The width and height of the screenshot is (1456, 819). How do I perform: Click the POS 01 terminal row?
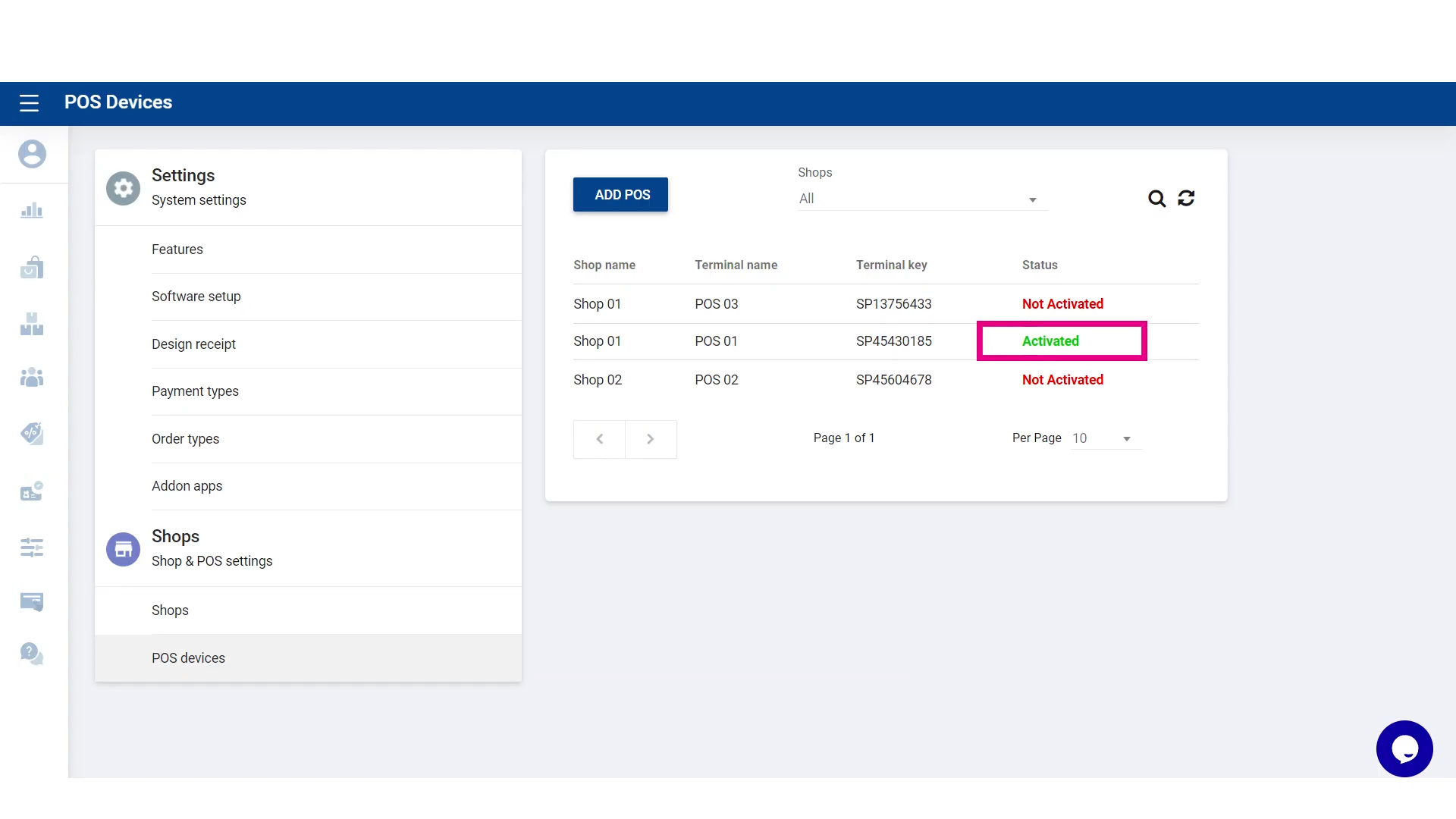coord(716,341)
